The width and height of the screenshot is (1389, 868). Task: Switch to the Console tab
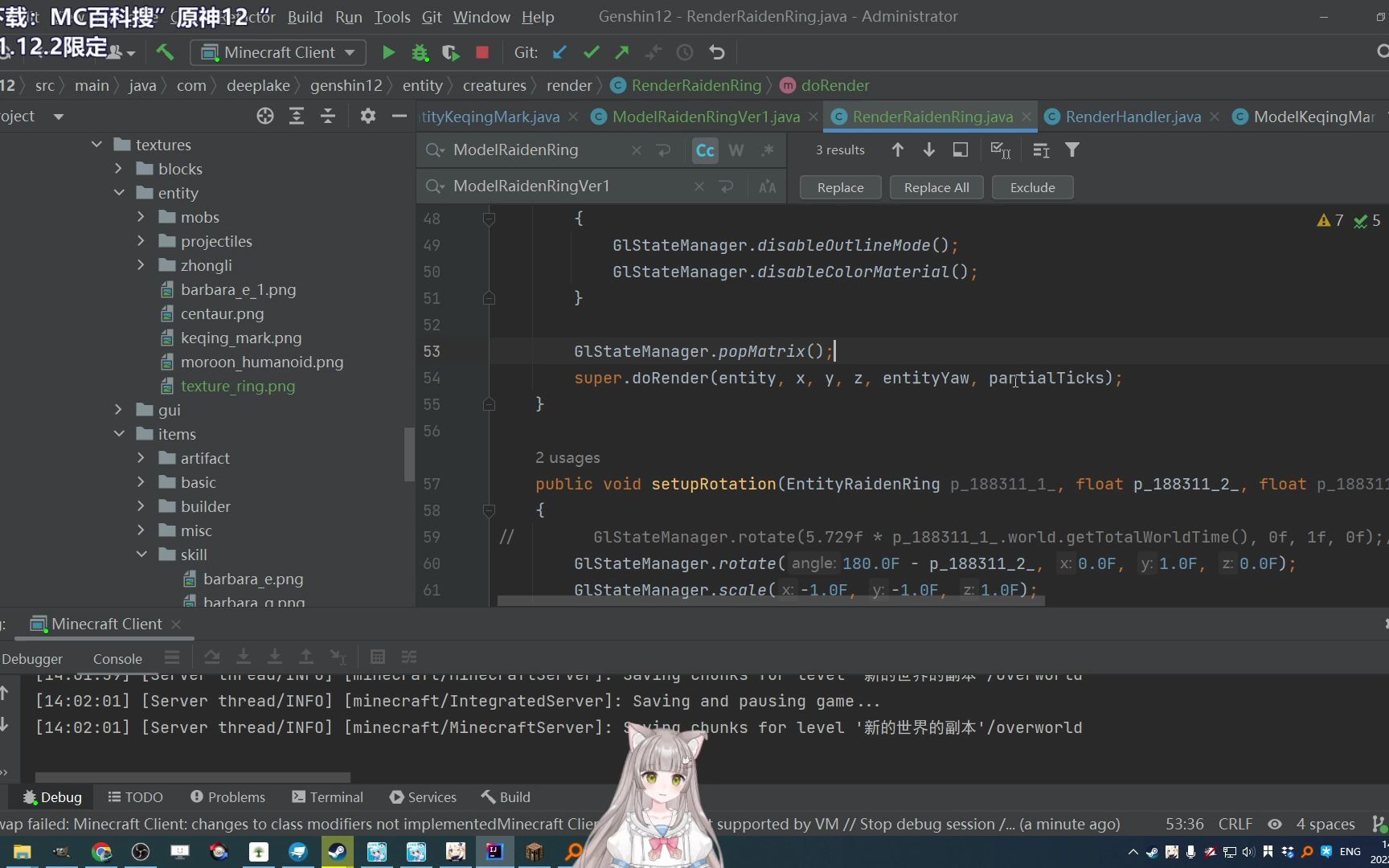pyautogui.click(x=117, y=658)
